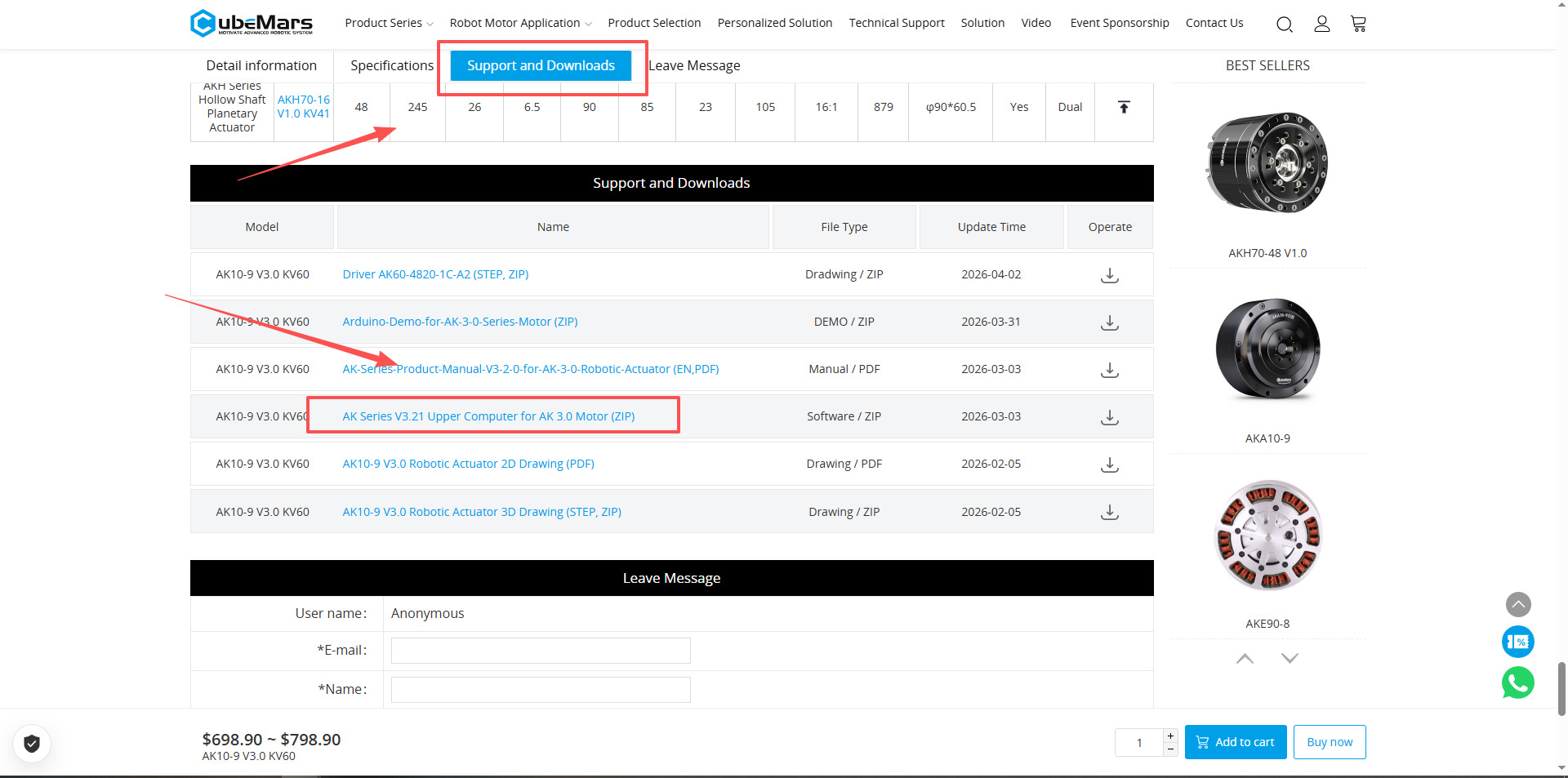Click download icon for AK Series V3.21 software
Image resolution: width=1568 pixels, height=778 pixels.
point(1109,417)
